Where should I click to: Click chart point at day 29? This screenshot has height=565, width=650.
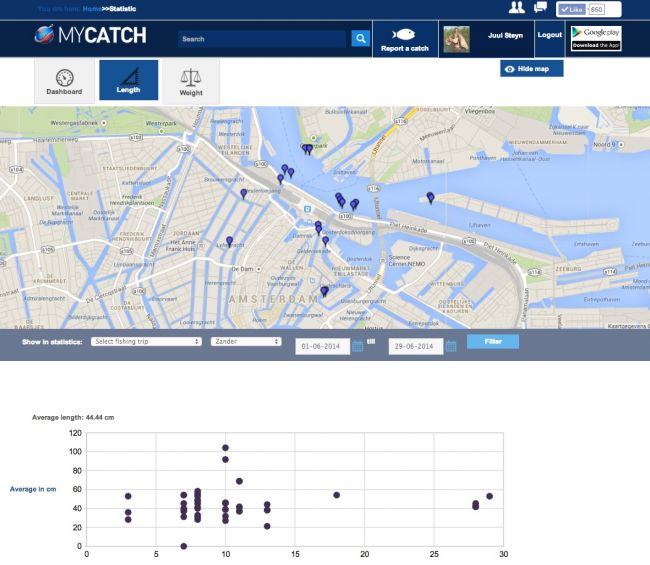490,496
